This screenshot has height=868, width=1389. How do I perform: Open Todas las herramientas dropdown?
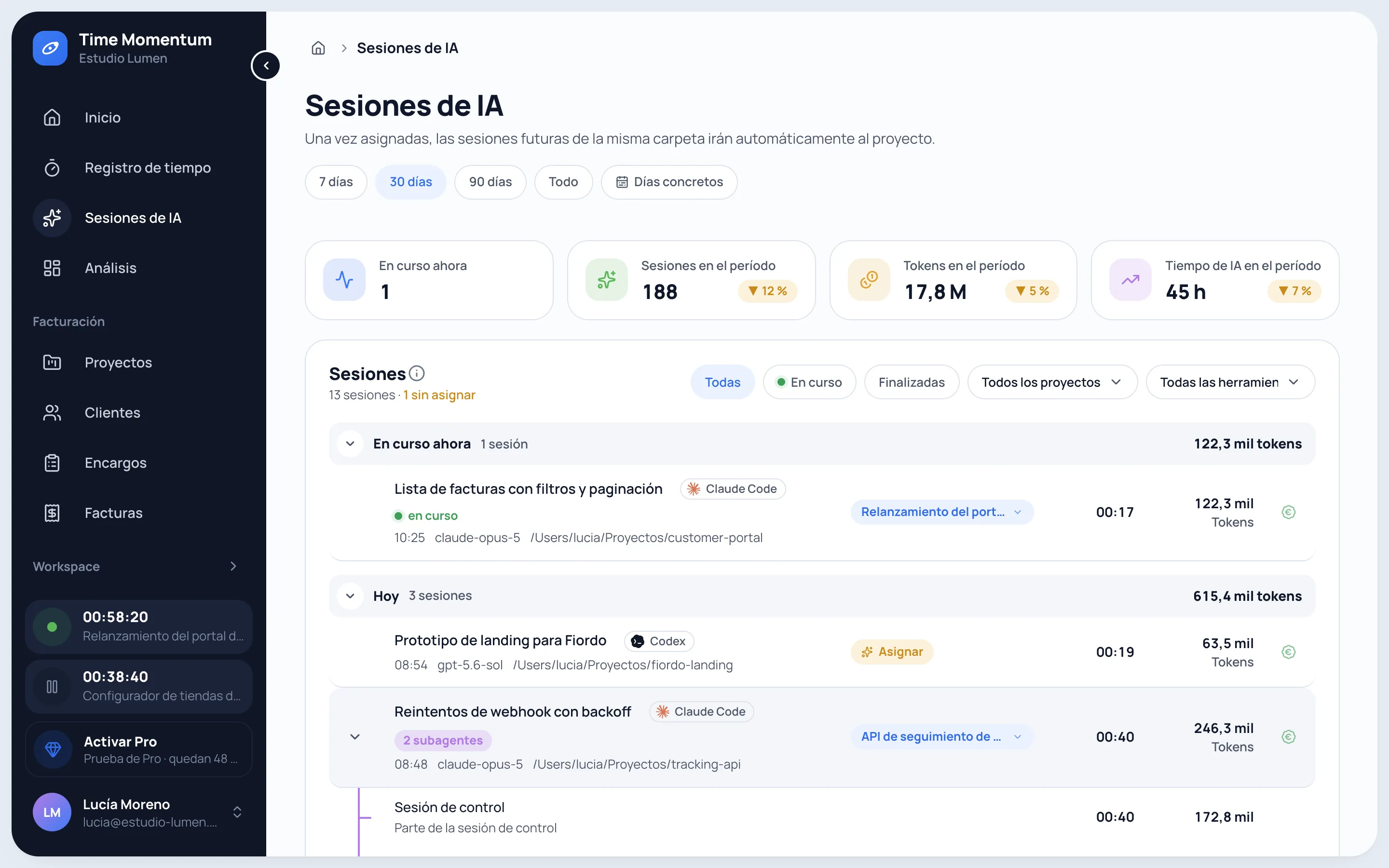click(1230, 382)
